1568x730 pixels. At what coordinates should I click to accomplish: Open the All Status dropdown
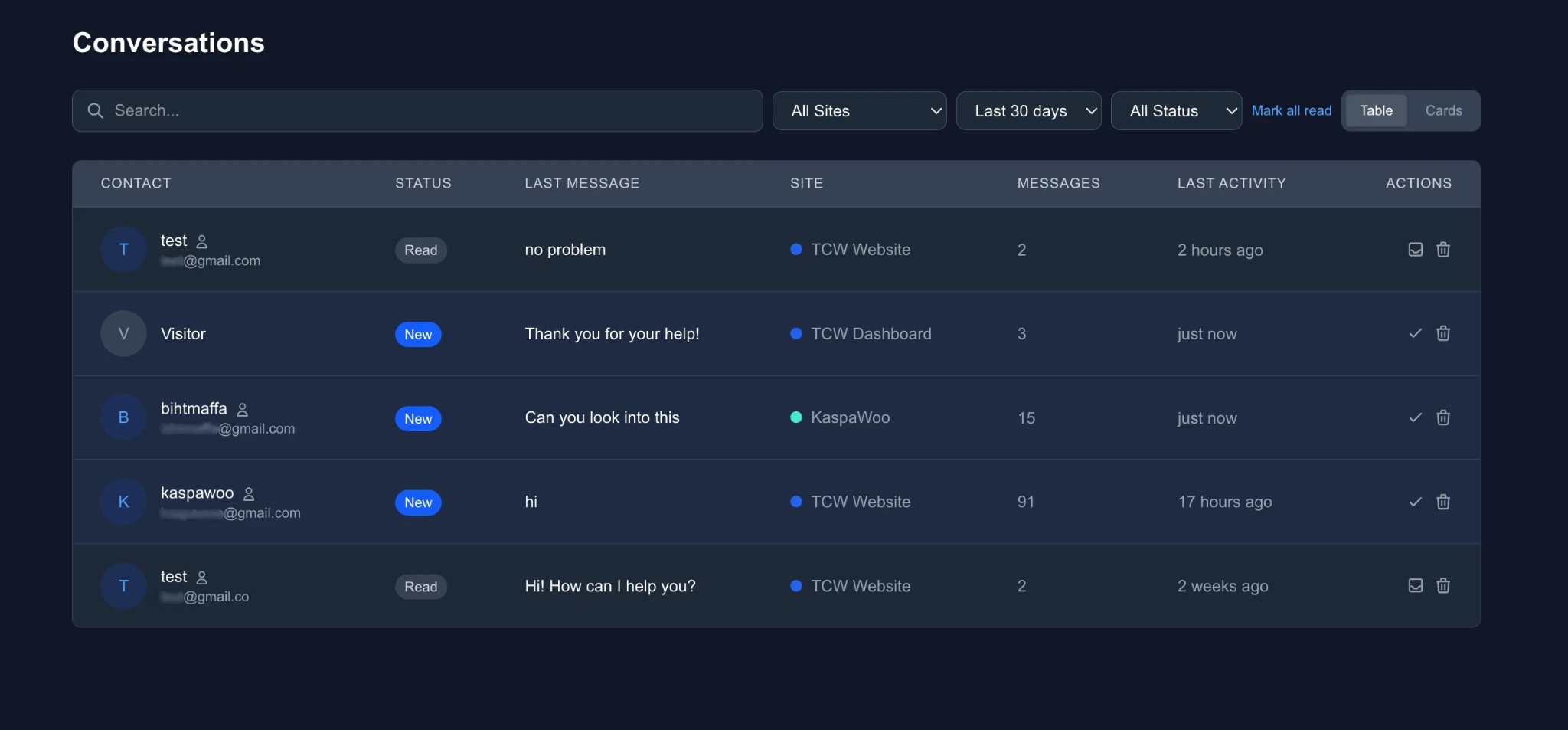1177,110
